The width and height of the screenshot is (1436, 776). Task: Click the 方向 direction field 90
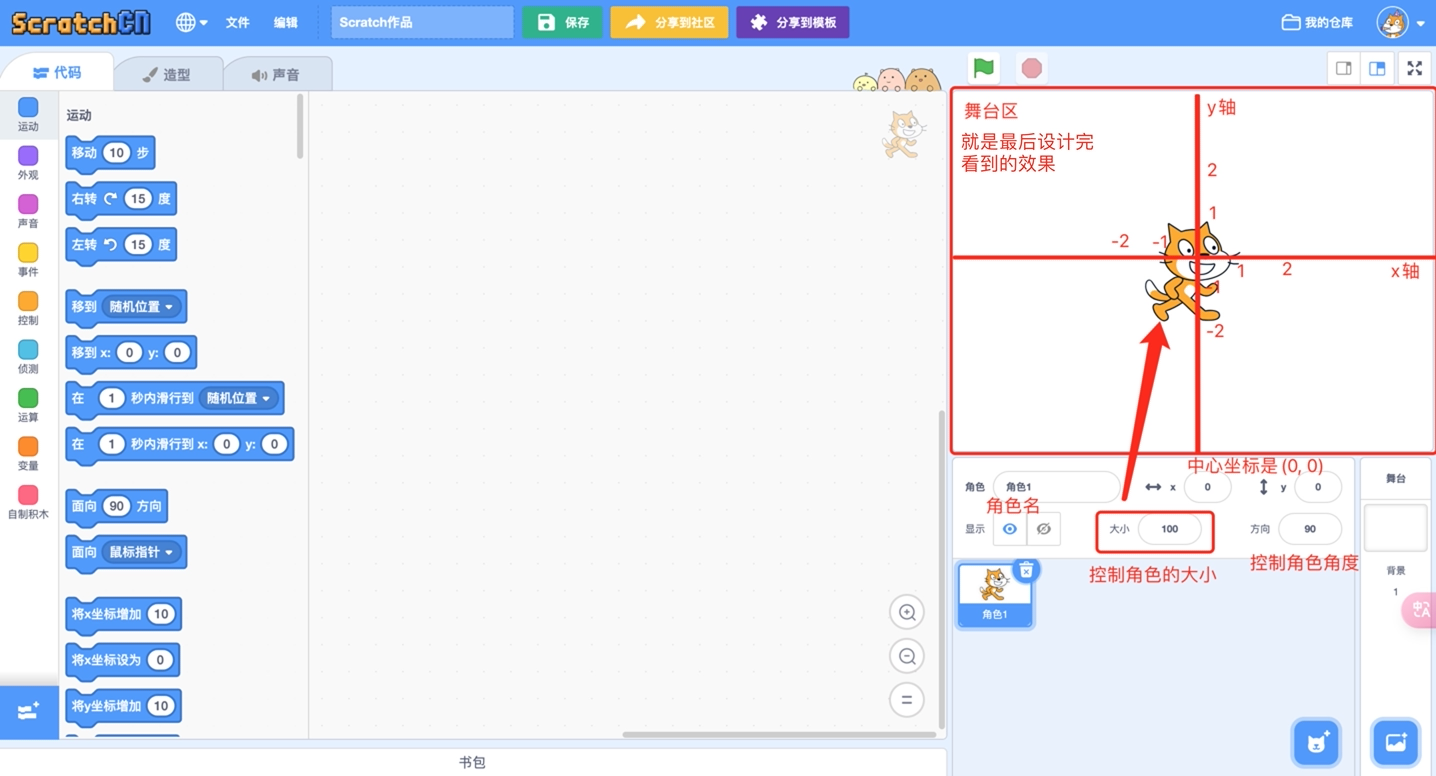click(x=1309, y=529)
